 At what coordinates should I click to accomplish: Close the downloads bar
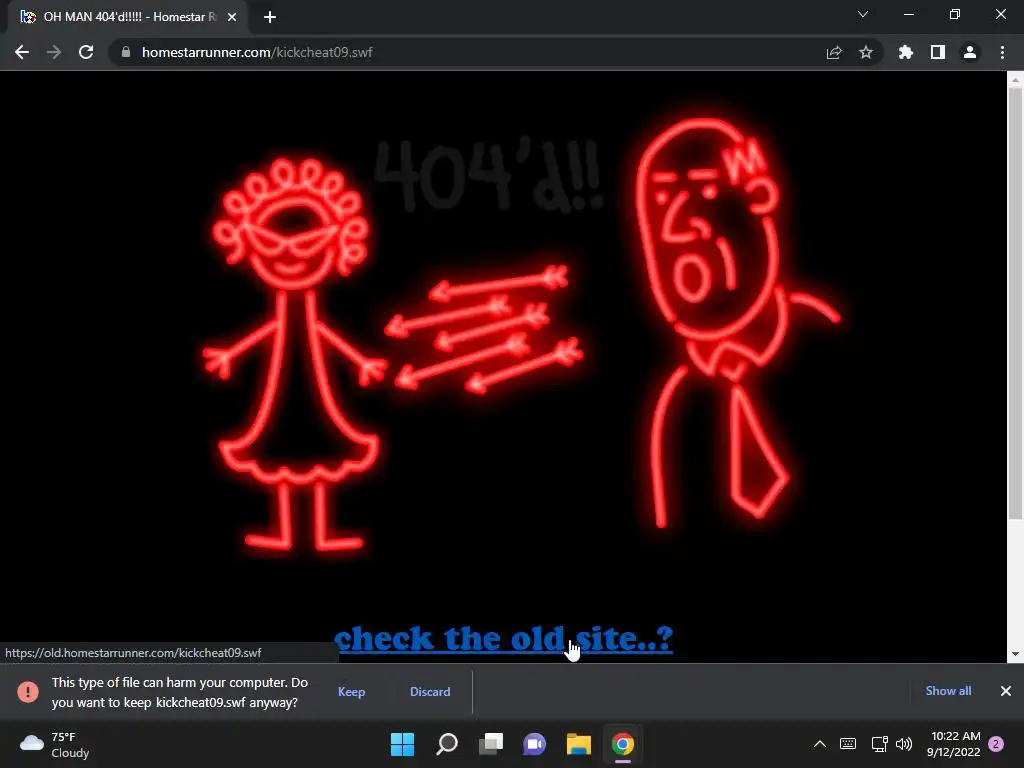click(x=1006, y=691)
